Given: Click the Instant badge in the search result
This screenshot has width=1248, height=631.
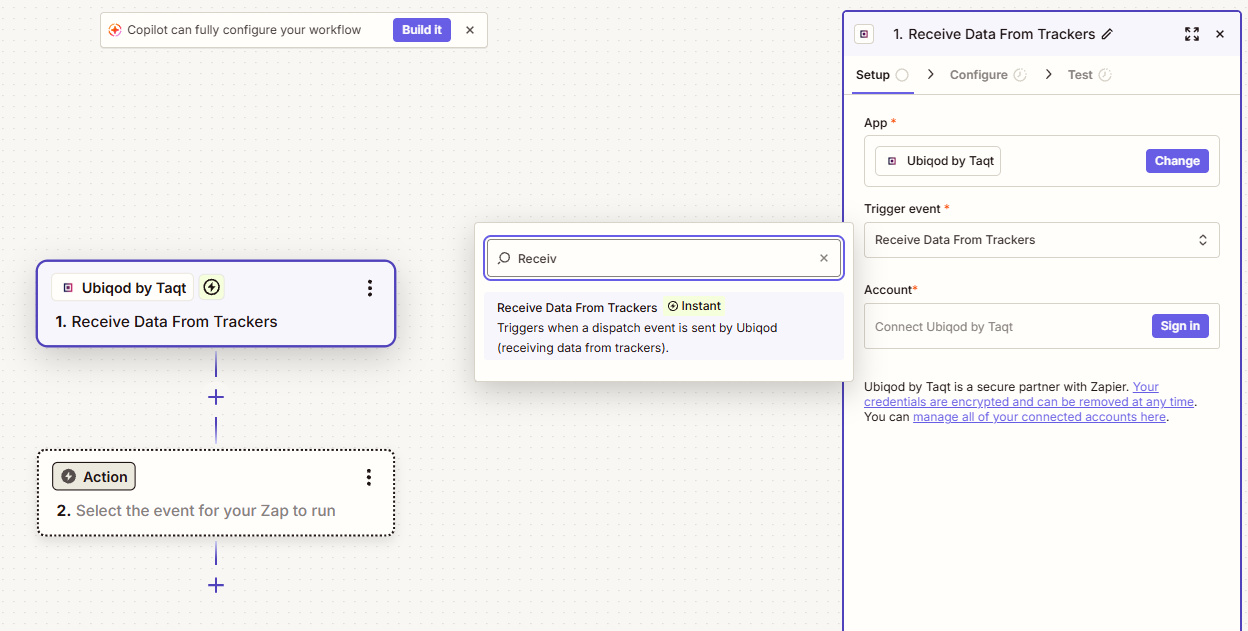Looking at the screenshot, I should pyautogui.click(x=694, y=306).
